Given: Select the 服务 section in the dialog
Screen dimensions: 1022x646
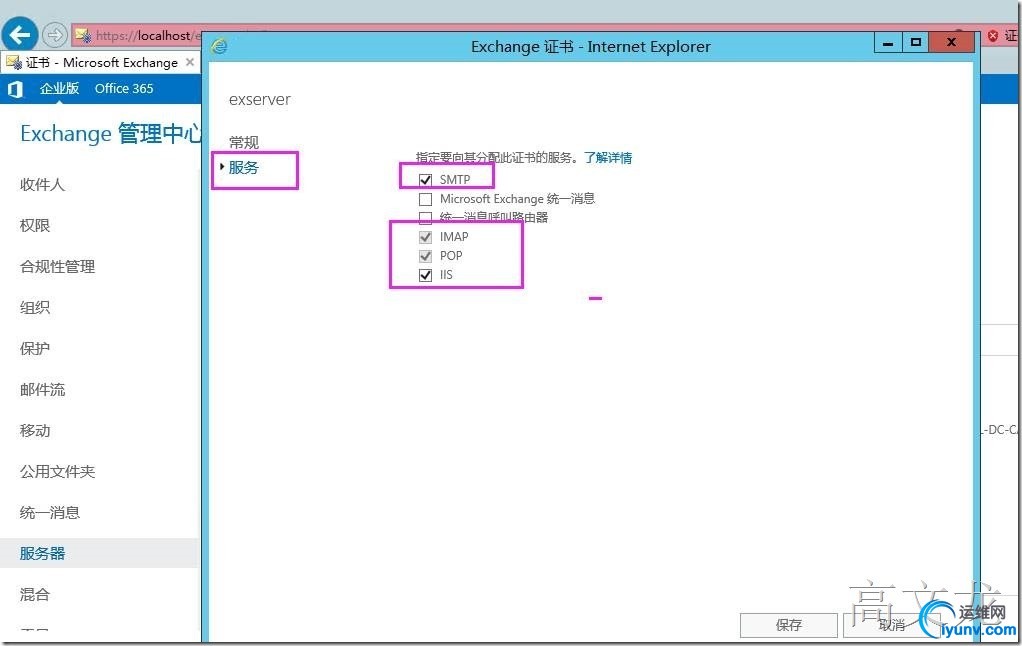Looking at the screenshot, I should click(244, 168).
